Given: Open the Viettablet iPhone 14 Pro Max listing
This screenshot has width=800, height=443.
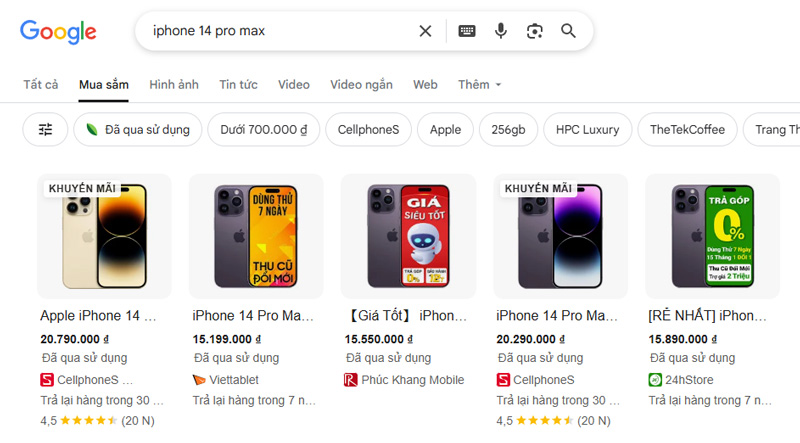Looking at the screenshot, I should pyautogui.click(x=253, y=315).
